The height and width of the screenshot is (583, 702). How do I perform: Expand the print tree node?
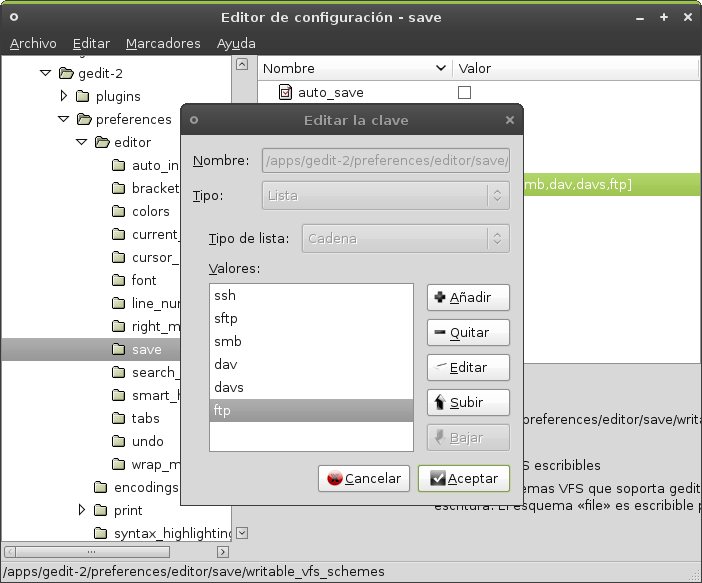81,510
